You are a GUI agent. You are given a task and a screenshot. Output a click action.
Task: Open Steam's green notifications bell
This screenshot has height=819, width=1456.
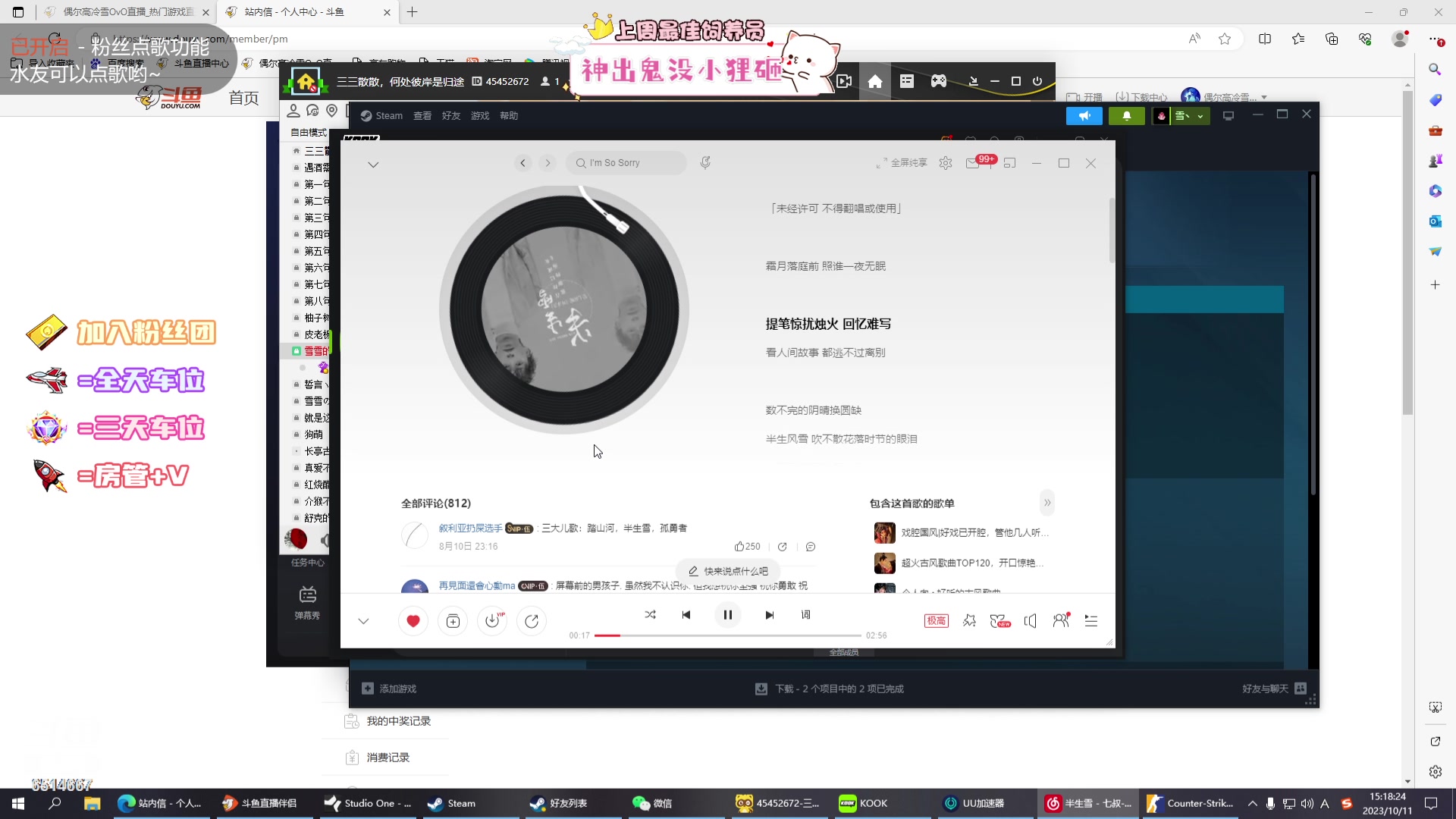point(1127,116)
